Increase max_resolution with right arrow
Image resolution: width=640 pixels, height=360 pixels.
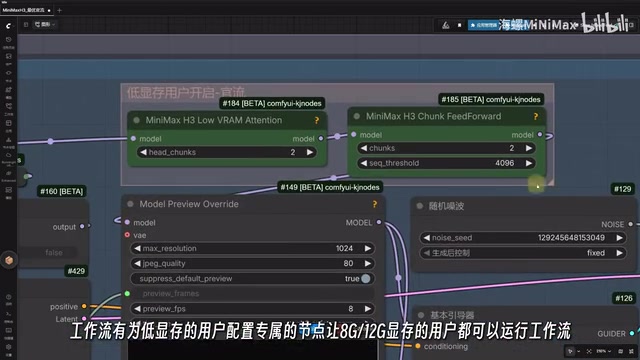(x=368, y=249)
